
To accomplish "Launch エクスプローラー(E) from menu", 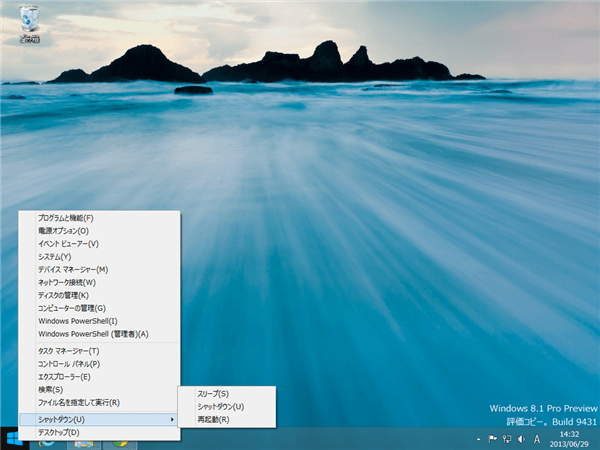I will 99,377.
